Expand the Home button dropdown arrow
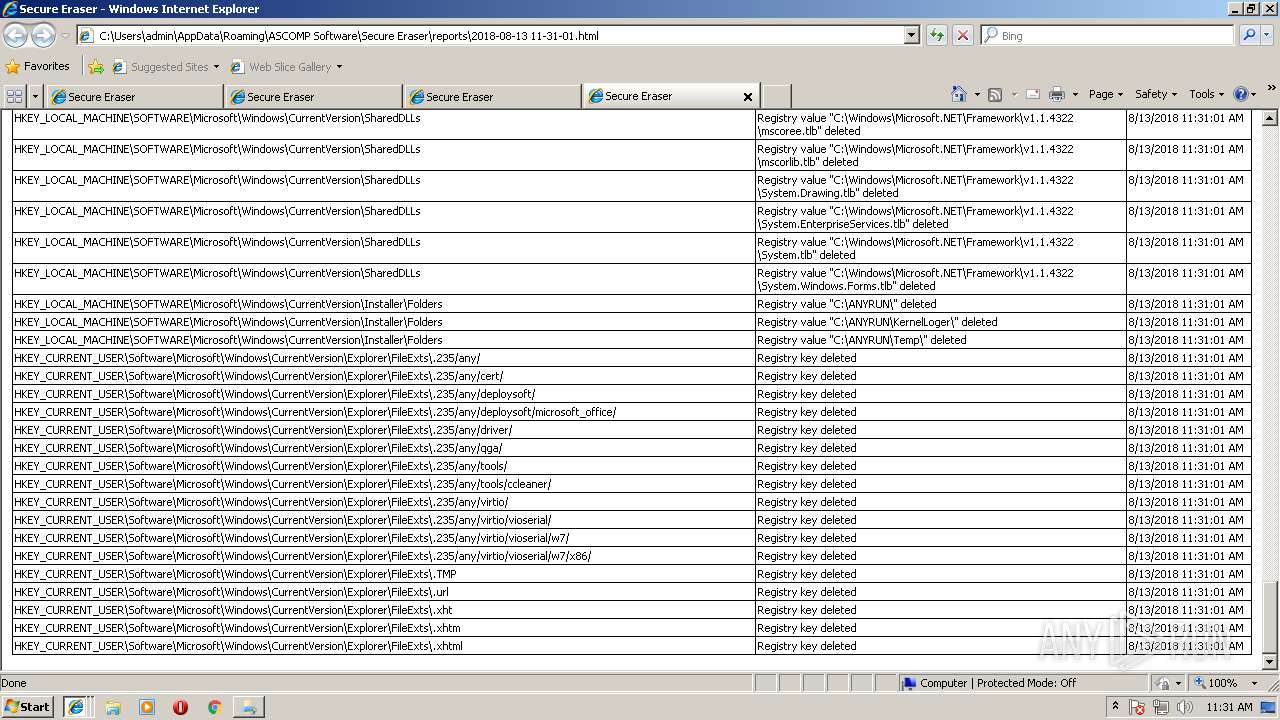Image resolution: width=1280 pixels, height=720 pixels. pos(976,94)
